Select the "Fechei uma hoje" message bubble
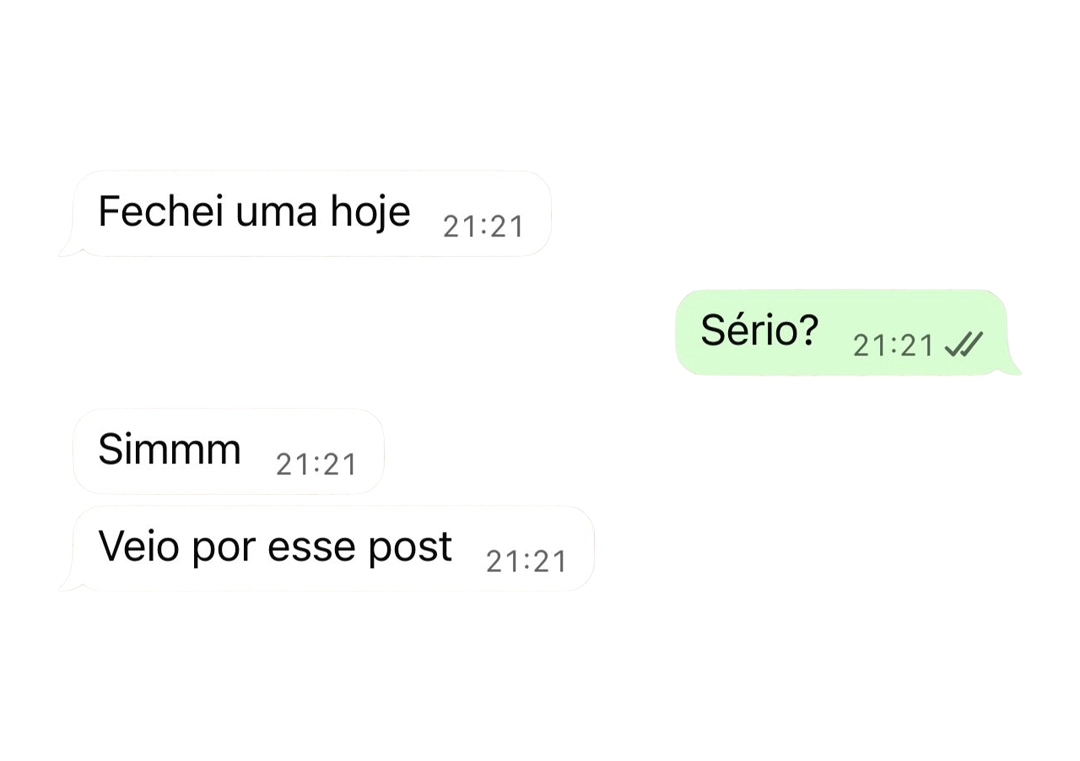The image size is (1080, 761). coord(311,213)
